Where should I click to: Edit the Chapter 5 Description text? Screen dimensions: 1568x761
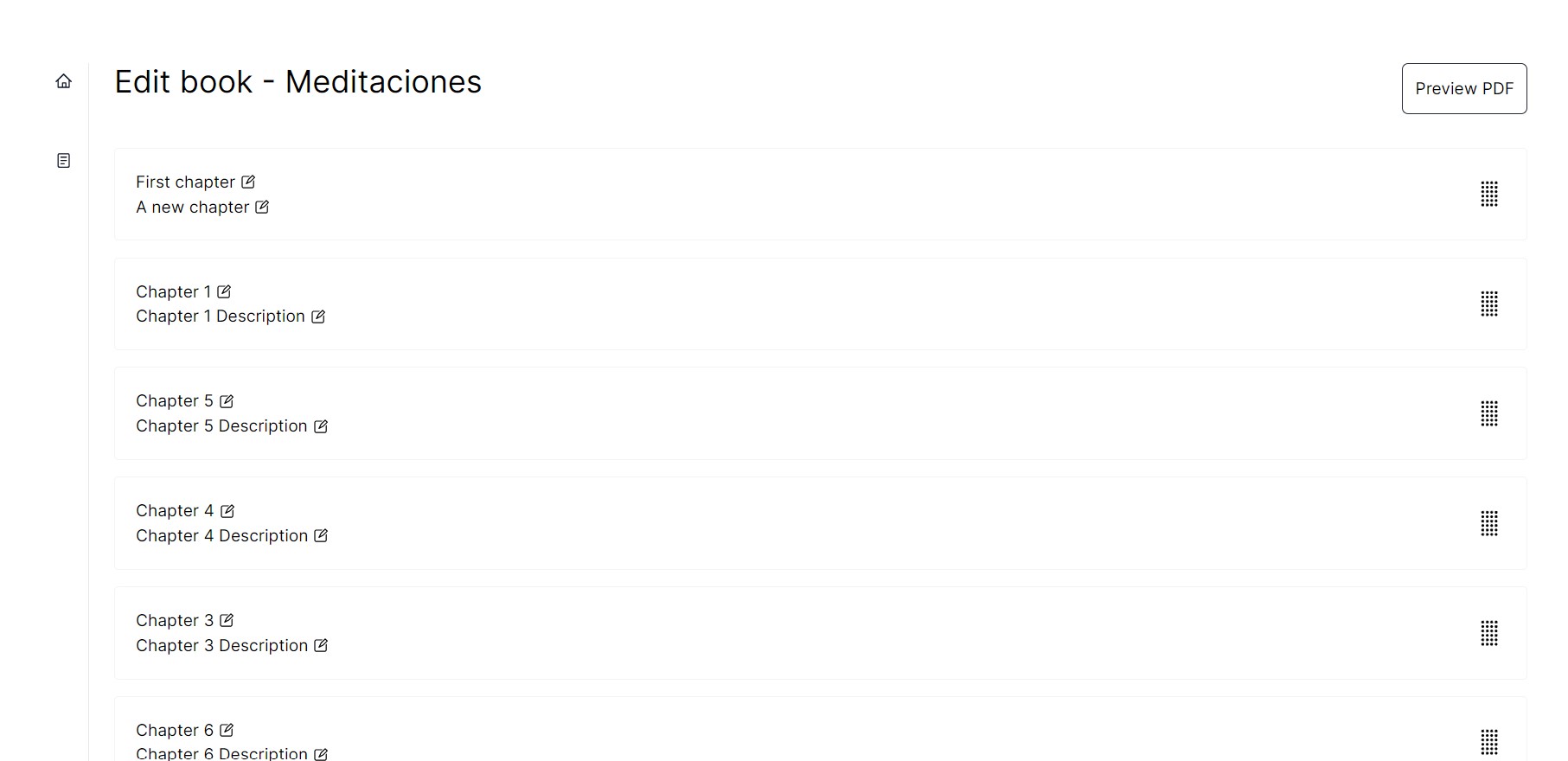pos(321,426)
